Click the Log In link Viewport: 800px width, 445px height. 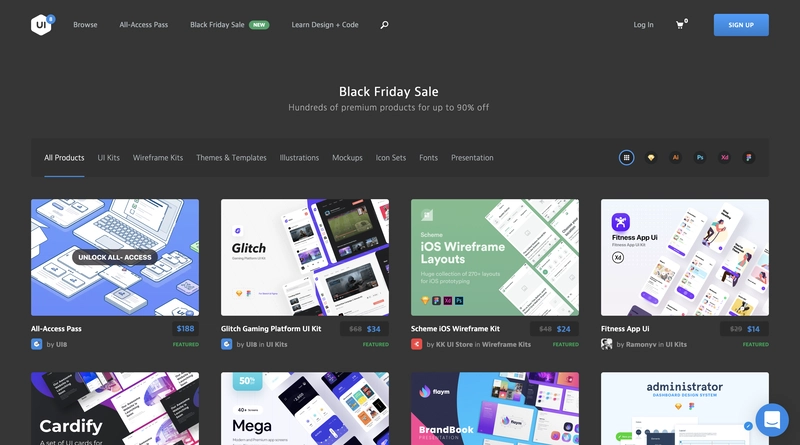[643, 24]
